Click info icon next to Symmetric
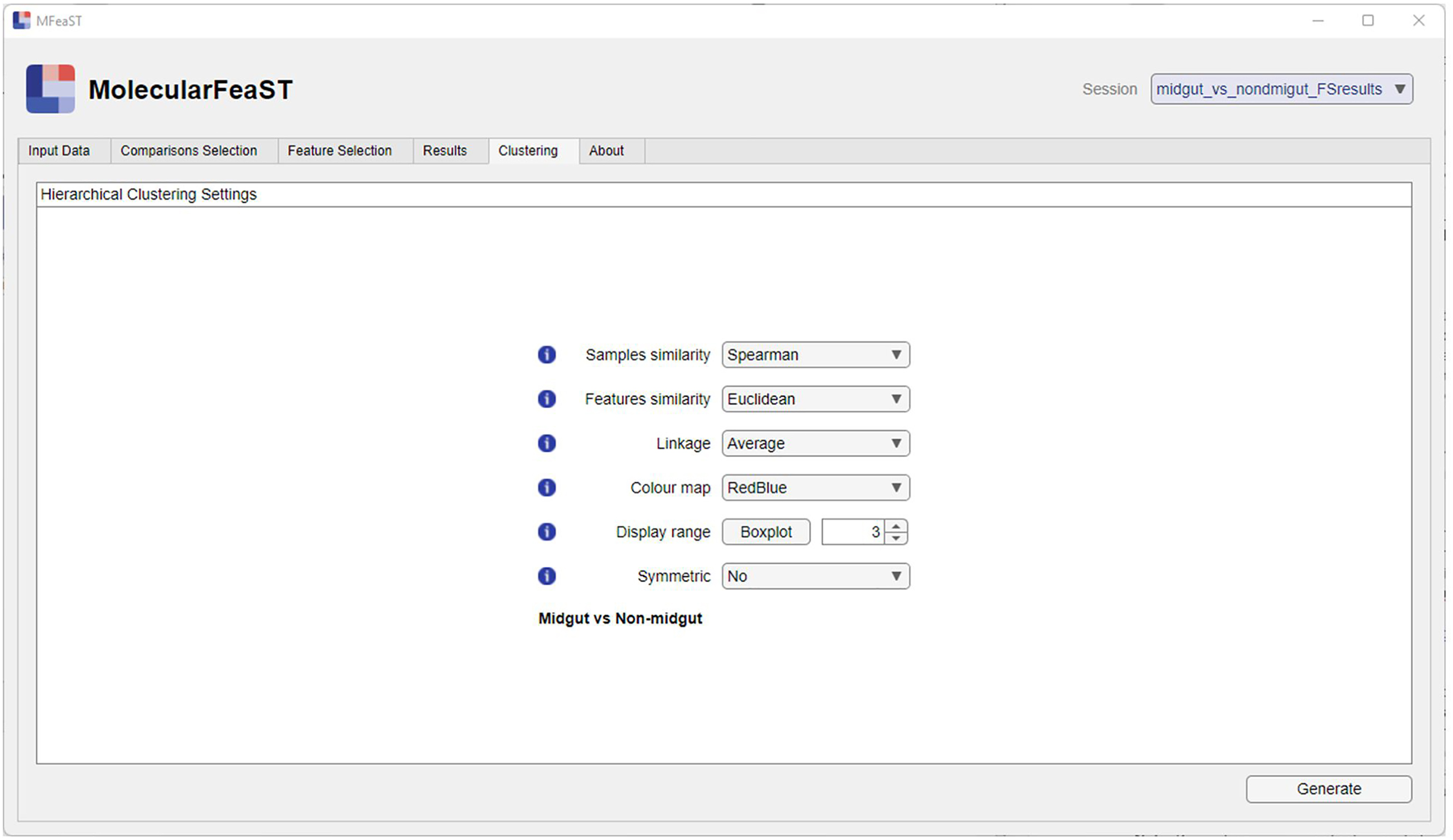This screenshot has height=840, width=1453. tap(547, 576)
